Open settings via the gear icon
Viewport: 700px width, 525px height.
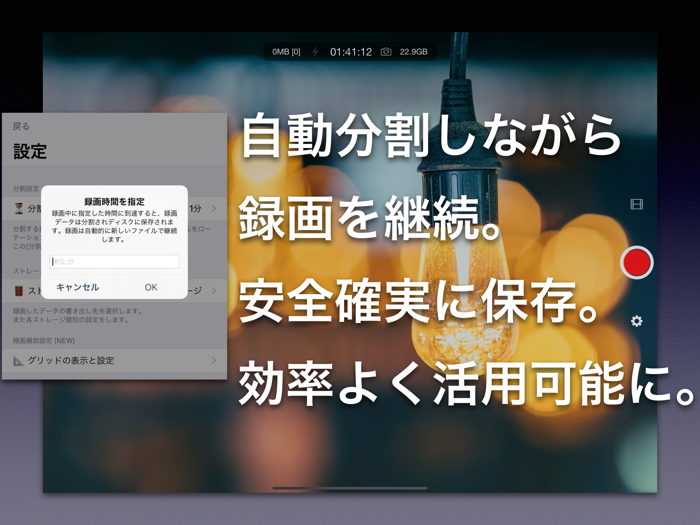637,321
